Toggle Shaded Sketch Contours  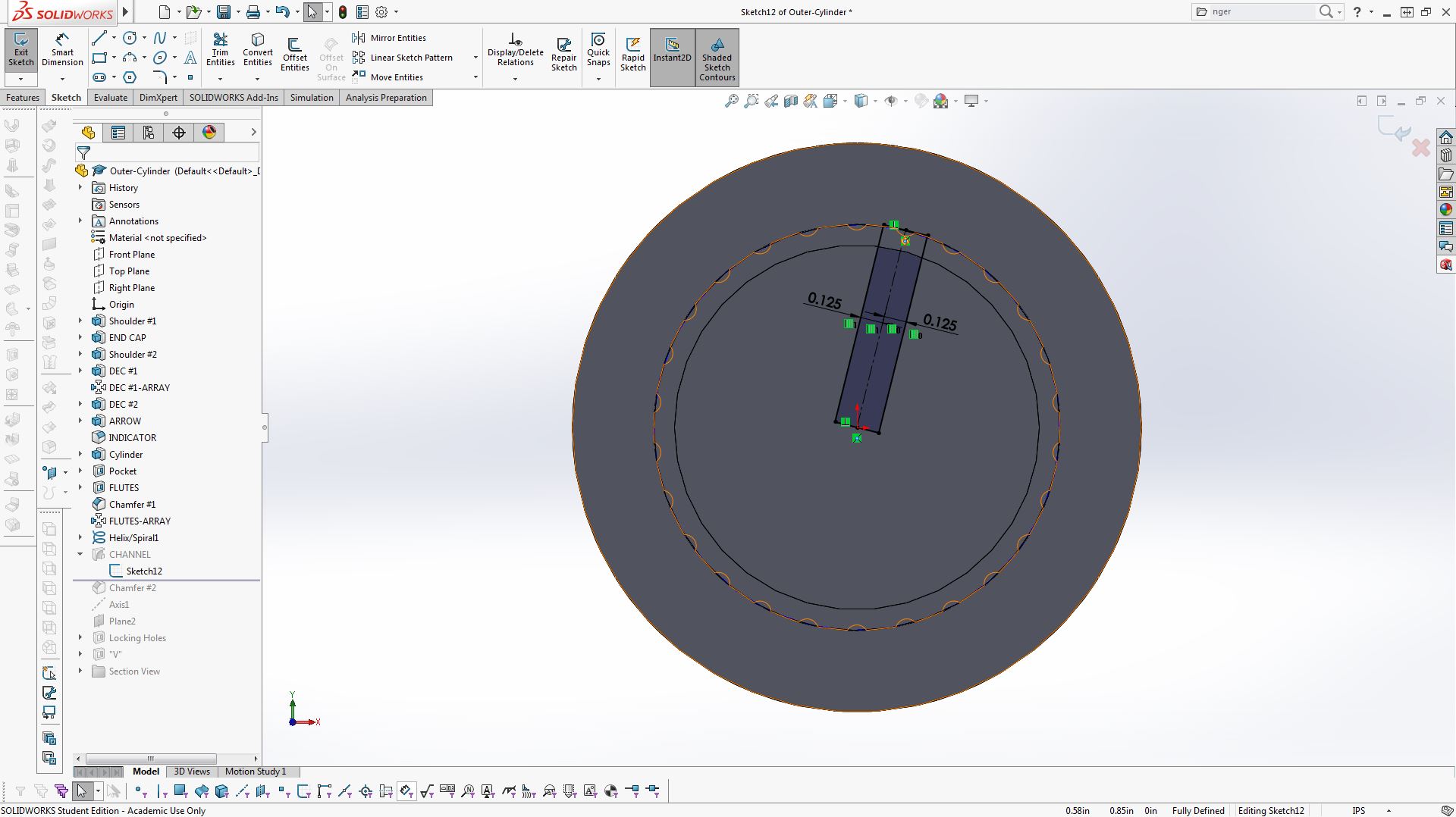(x=717, y=58)
